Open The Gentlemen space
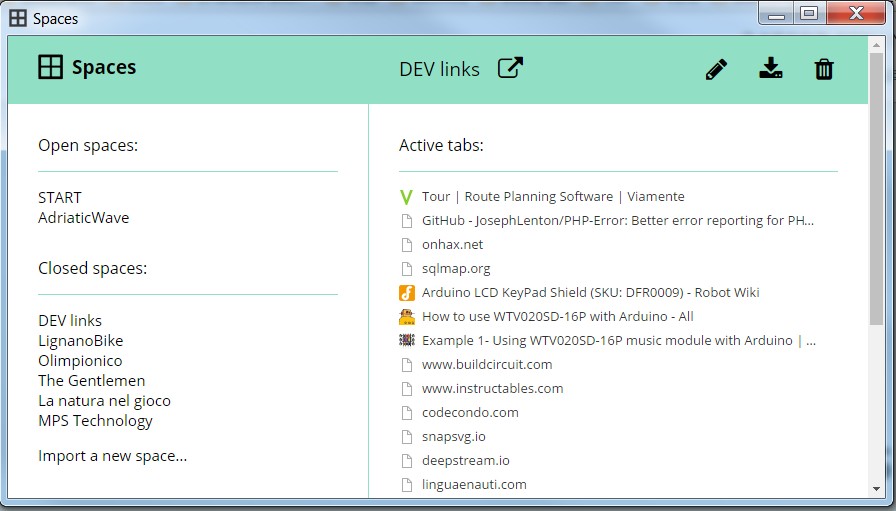The height and width of the screenshot is (511, 896). point(91,381)
